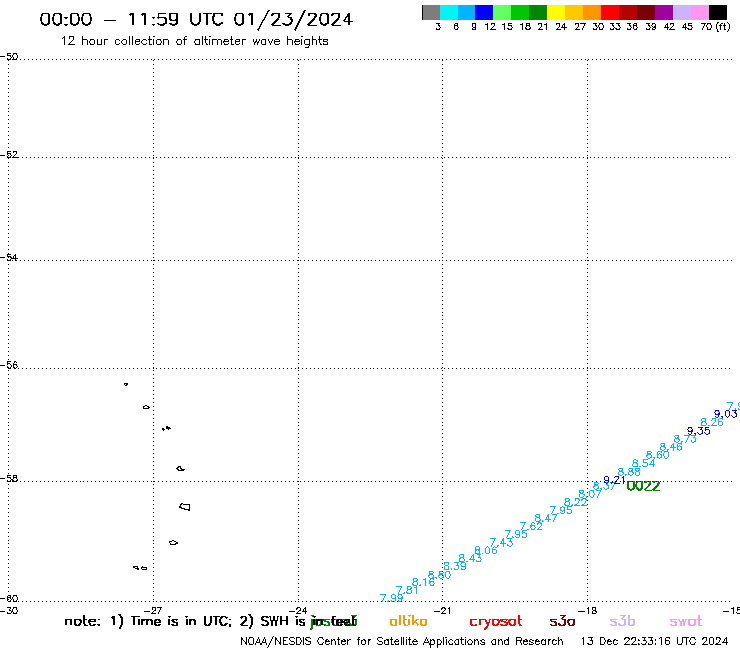Select the 8.16 wave height value
Screen dimensions: 740x650
coord(423,582)
